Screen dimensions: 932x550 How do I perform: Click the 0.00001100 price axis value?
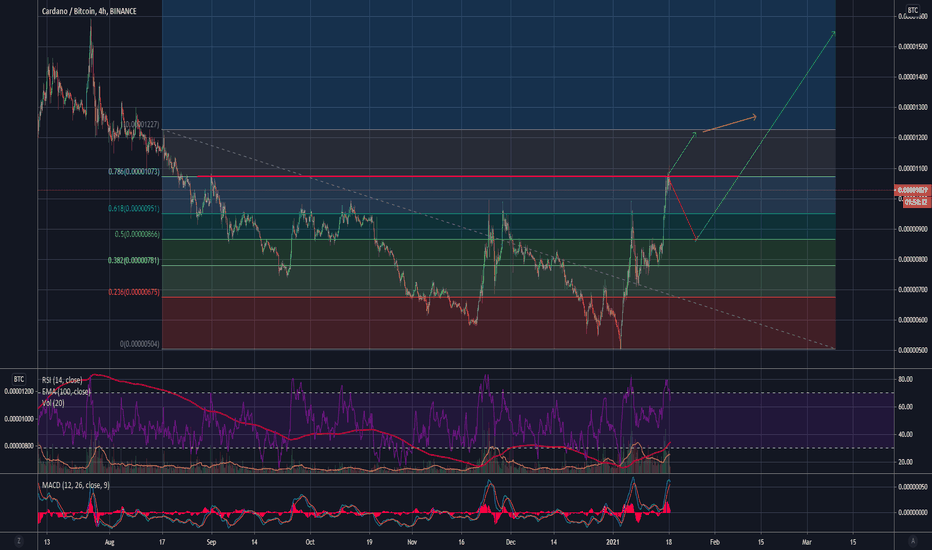[x=912, y=168]
